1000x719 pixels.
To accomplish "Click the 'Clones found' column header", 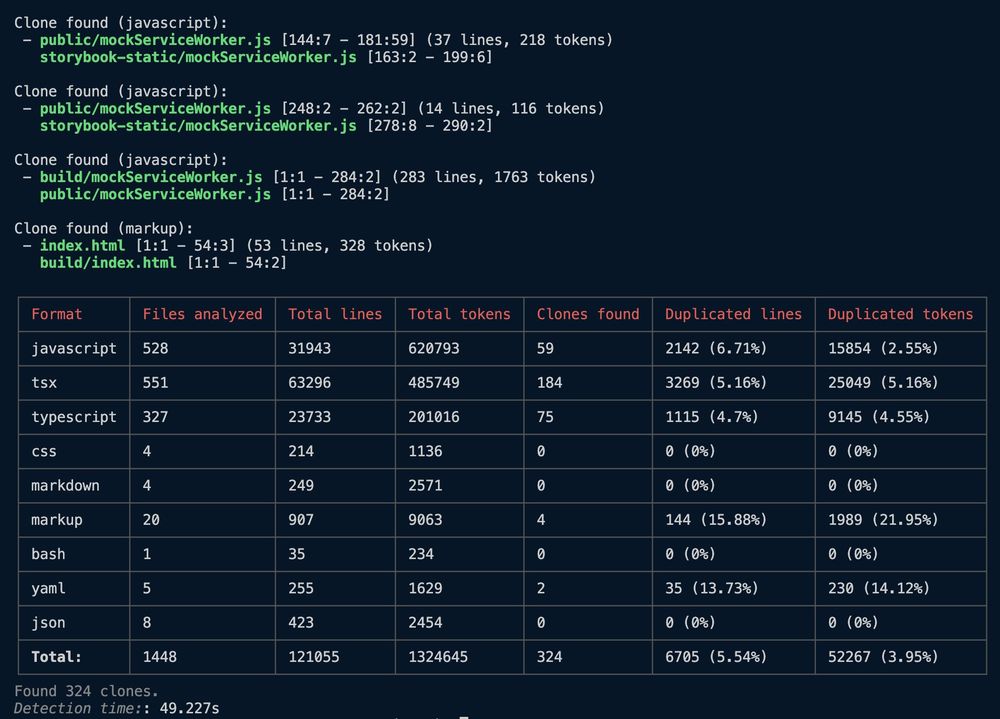I will tap(588, 314).
